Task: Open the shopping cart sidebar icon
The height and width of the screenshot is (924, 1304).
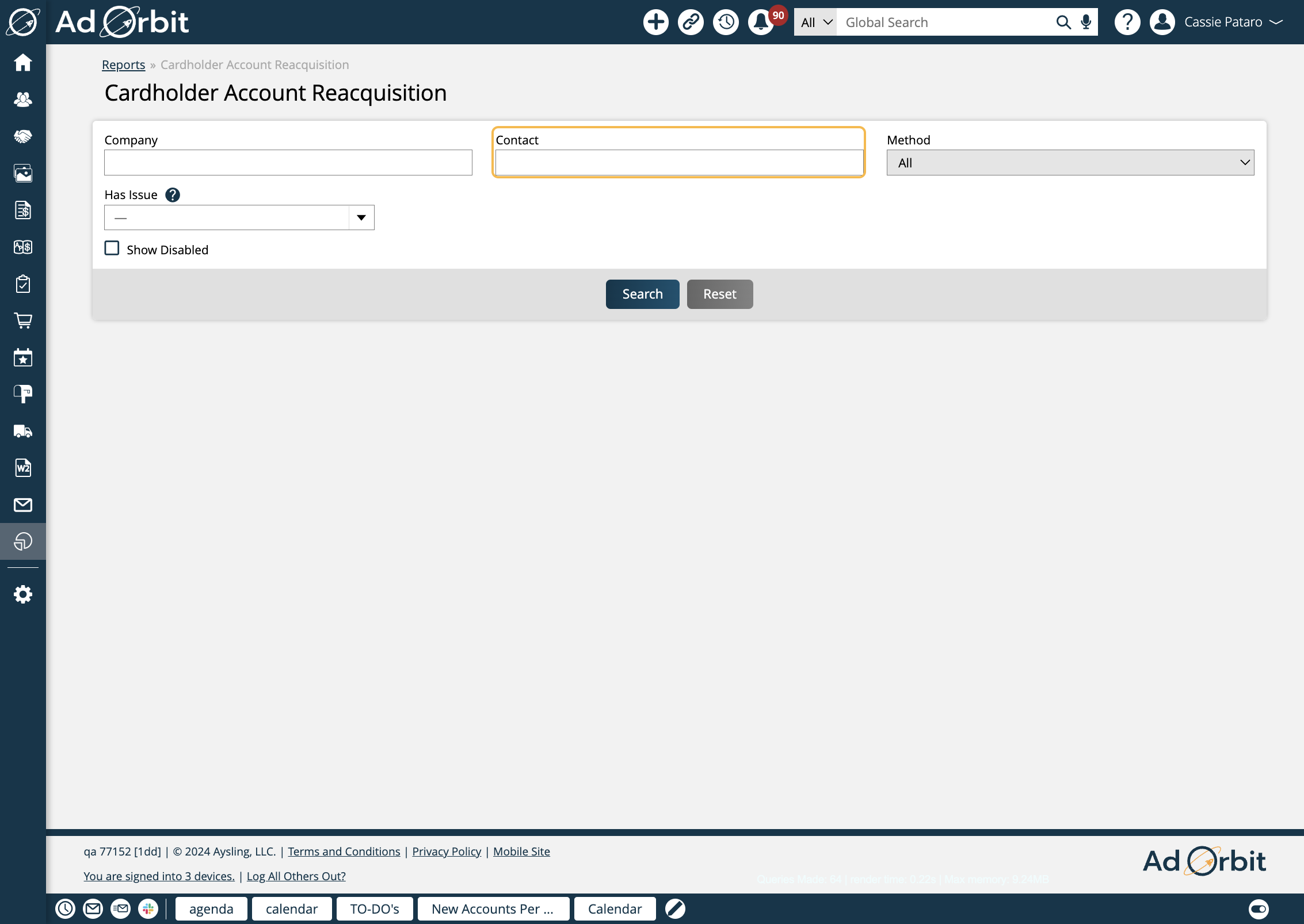Action: click(23, 320)
